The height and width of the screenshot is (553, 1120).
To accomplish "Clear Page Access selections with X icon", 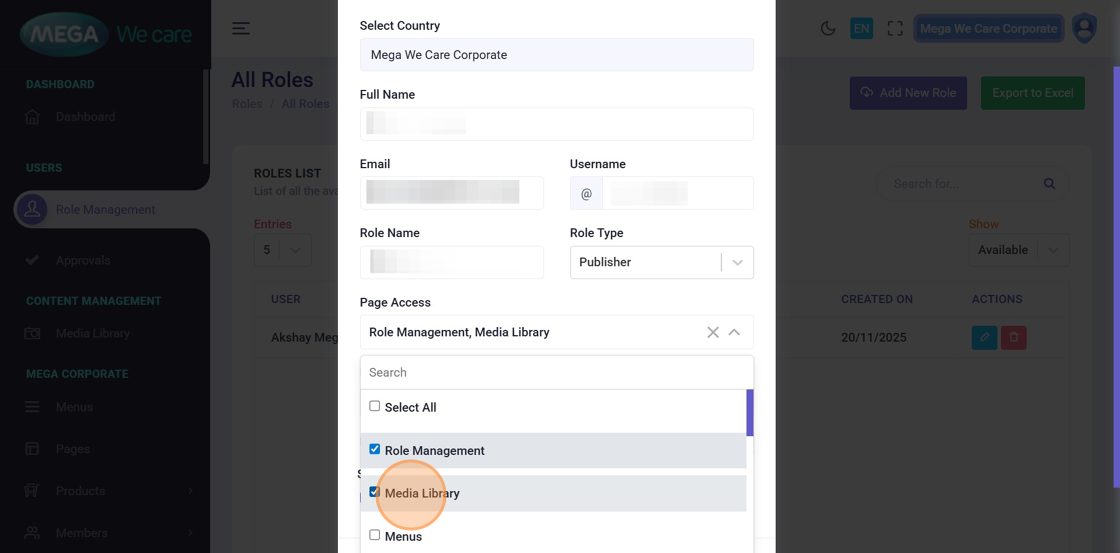I will click(x=713, y=332).
